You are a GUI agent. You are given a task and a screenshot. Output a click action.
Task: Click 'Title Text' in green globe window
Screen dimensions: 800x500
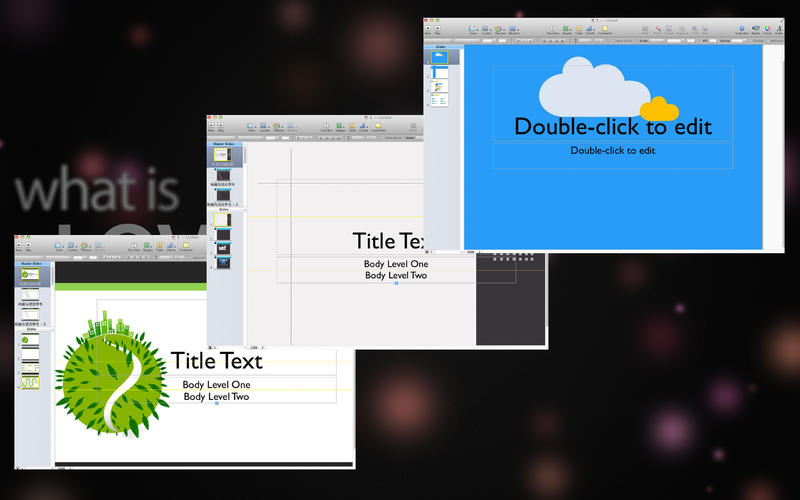[217, 361]
